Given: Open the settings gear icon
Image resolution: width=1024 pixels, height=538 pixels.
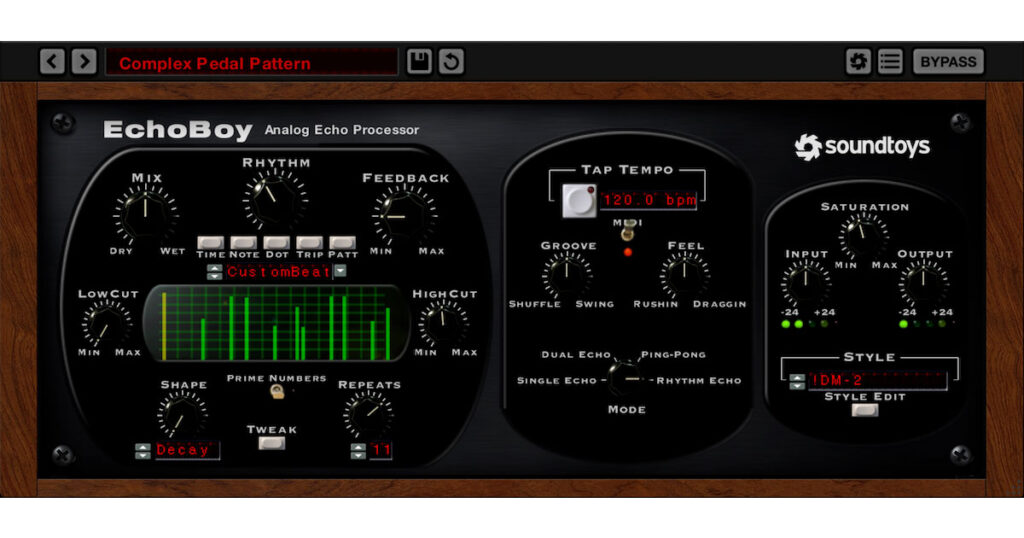Looking at the screenshot, I should 858,62.
